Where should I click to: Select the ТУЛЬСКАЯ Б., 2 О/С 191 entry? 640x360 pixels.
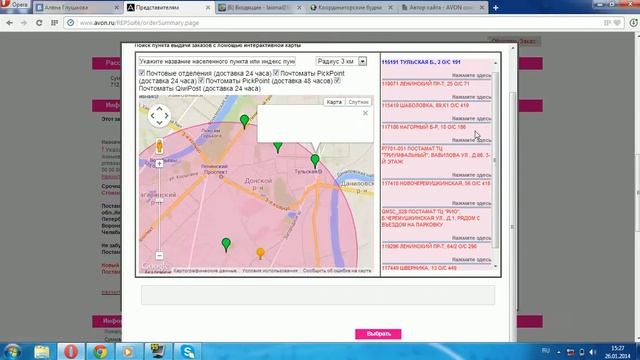click(421, 62)
